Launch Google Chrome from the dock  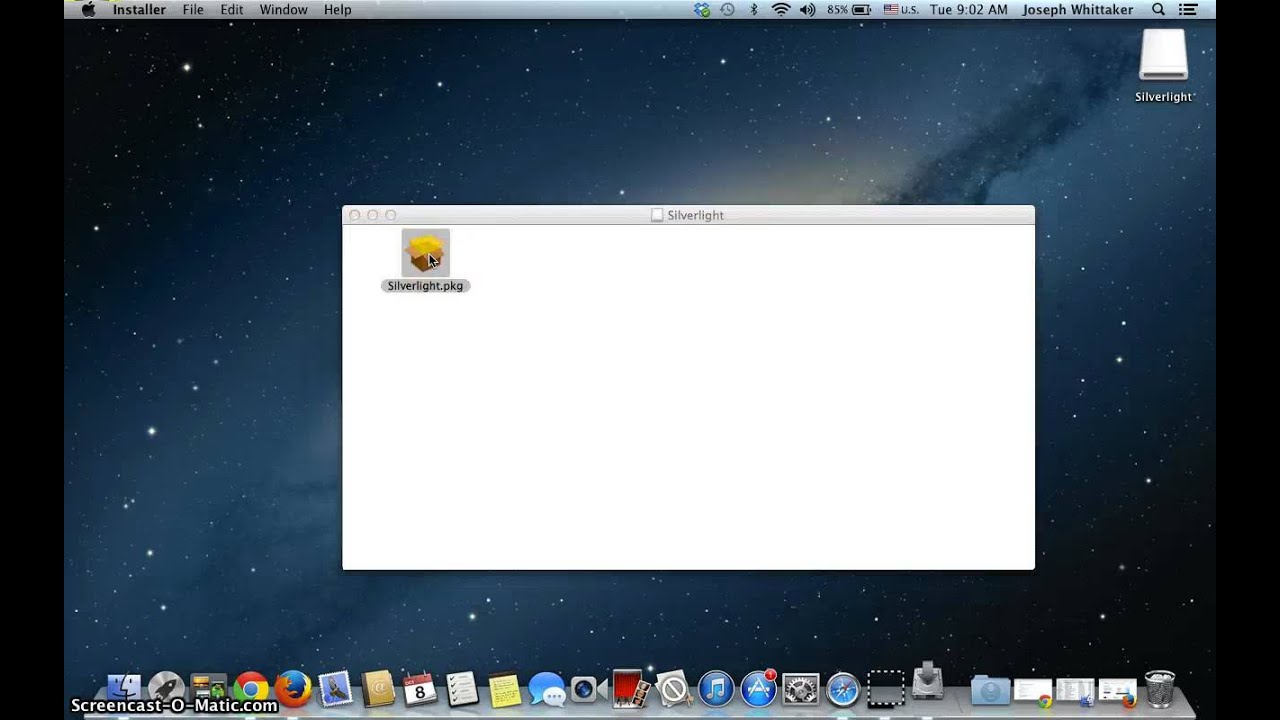pos(251,689)
